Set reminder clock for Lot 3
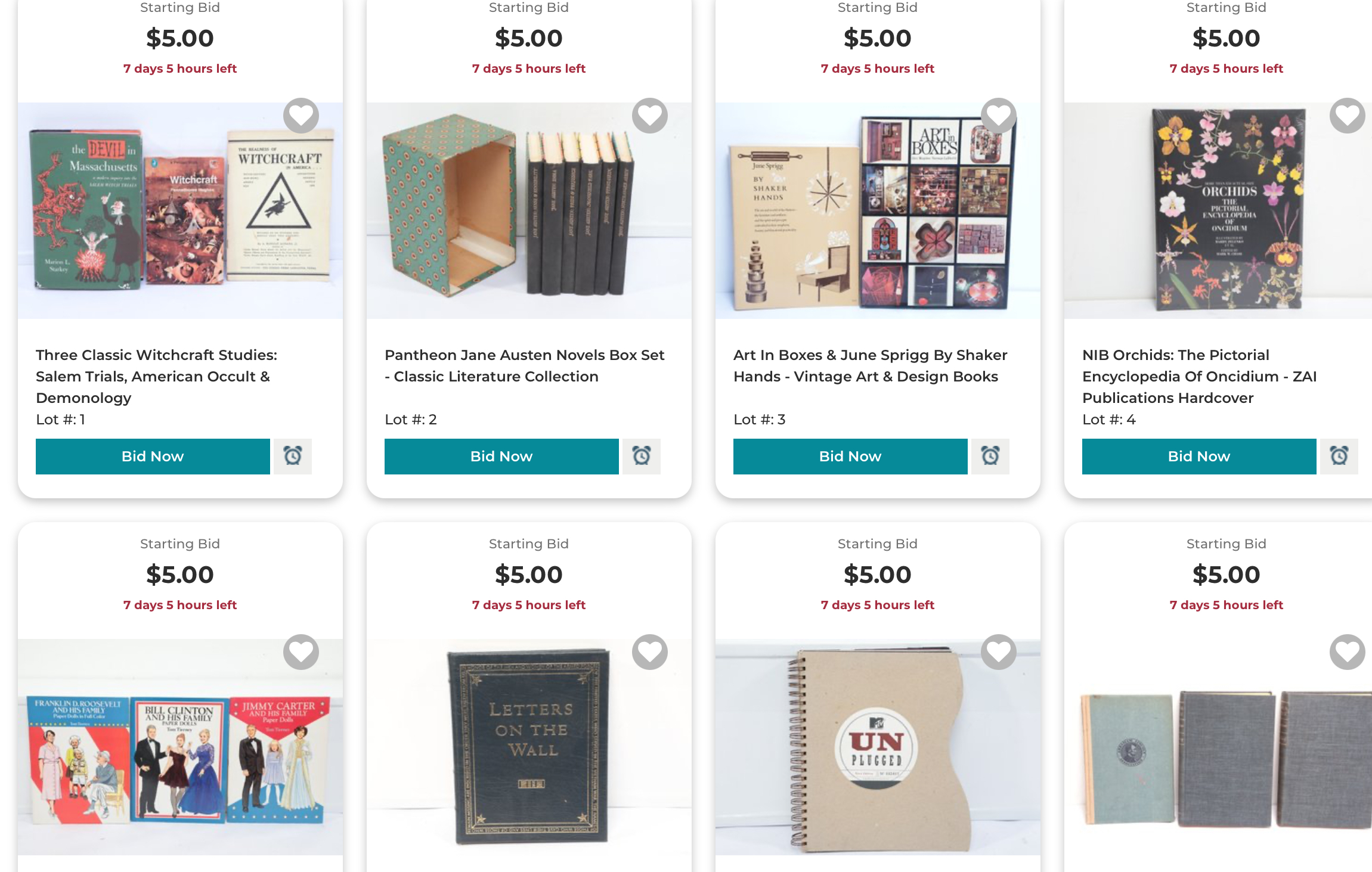1372x872 pixels. tap(990, 457)
